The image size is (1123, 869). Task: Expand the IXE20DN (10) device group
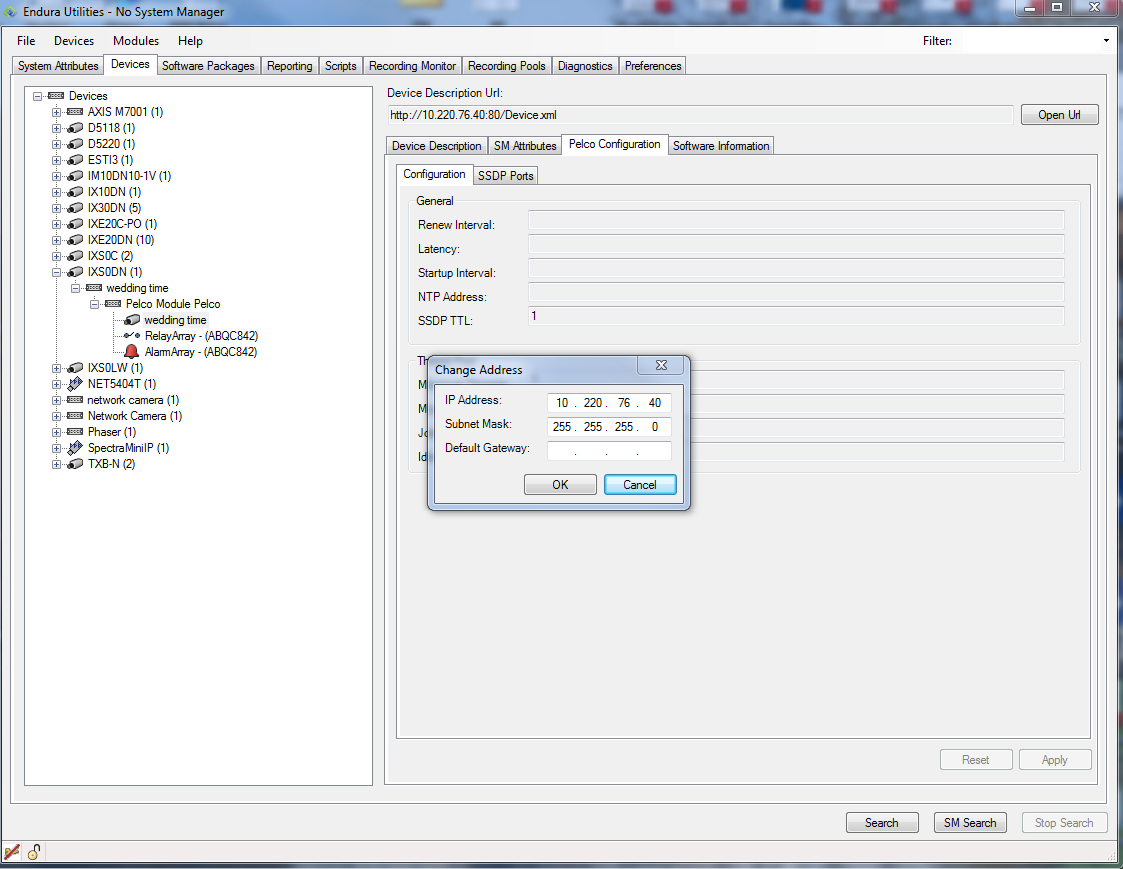pos(57,240)
